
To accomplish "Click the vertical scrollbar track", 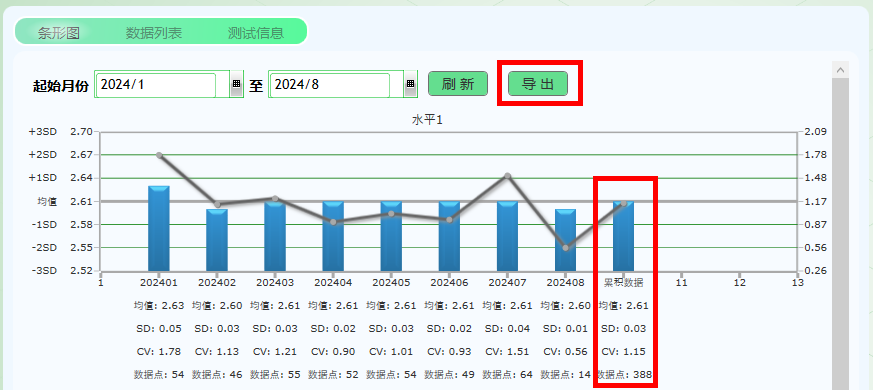I will pyautogui.click(x=840, y=234).
